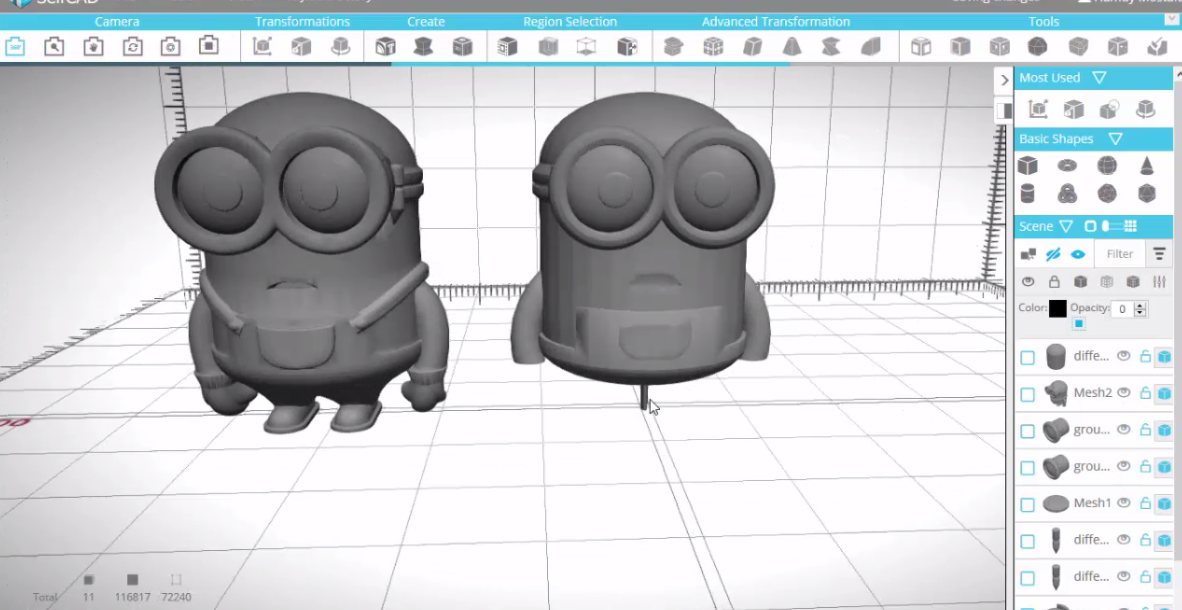Add a cube from Basic Shapes
This screenshot has width=1182, height=610.
tap(1027, 165)
